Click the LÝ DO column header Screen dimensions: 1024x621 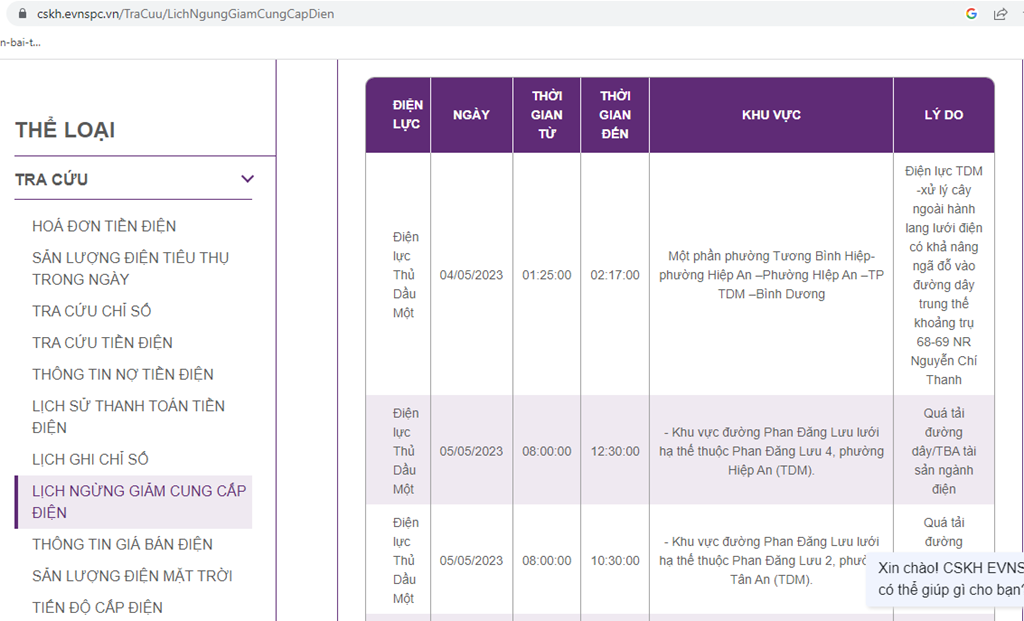[944, 115]
